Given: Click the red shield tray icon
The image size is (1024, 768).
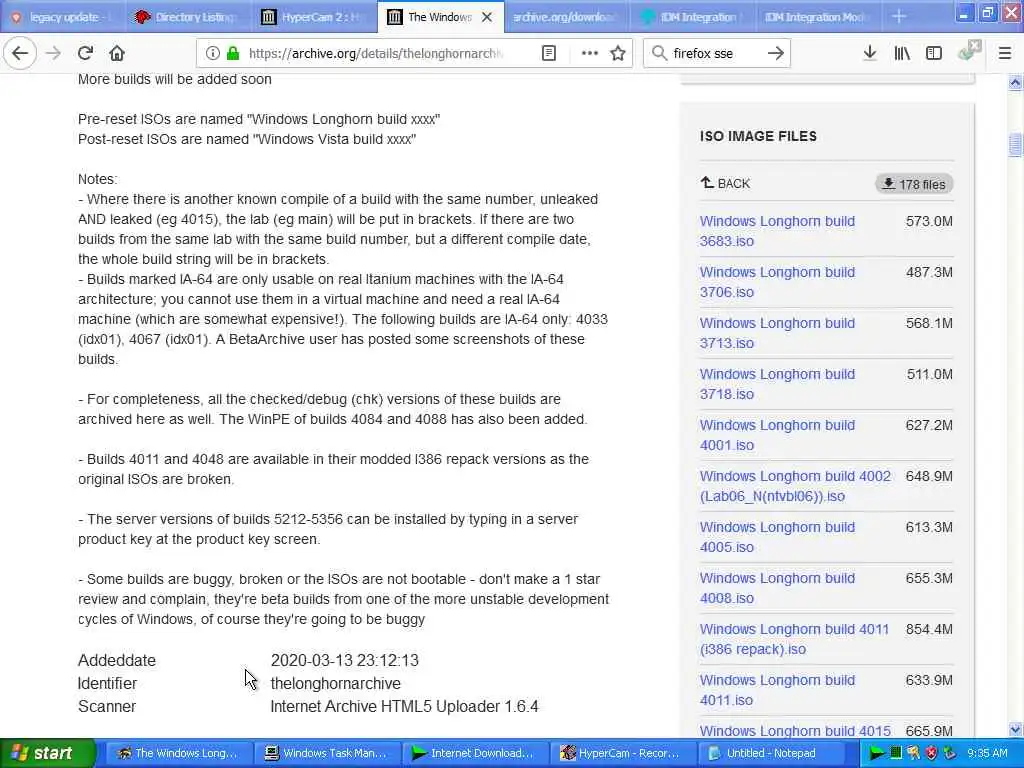Looking at the screenshot, I should pyautogui.click(x=932, y=753).
